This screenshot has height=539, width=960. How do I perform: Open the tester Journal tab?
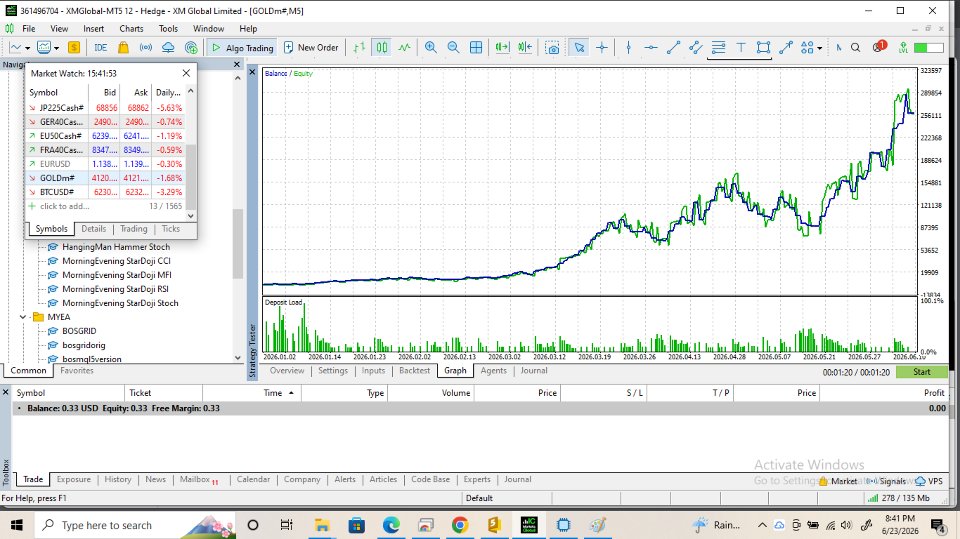point(534,371)
